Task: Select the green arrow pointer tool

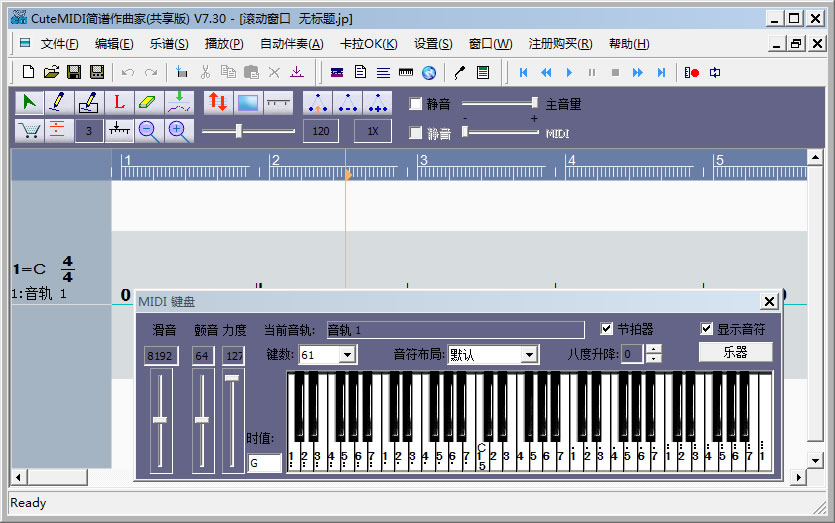Action: click(29, 103)
